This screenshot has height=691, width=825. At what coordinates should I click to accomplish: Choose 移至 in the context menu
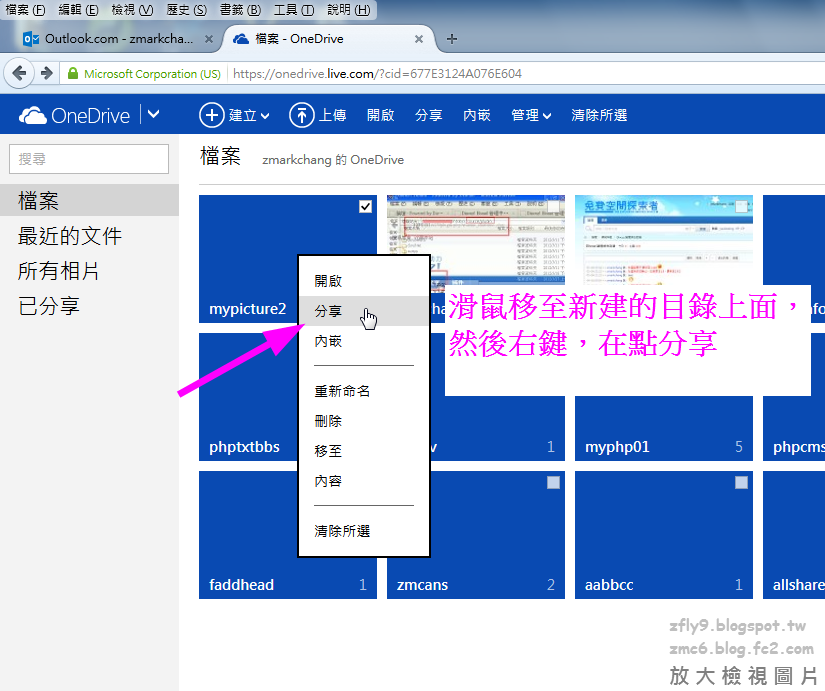[x=364, y=451]
